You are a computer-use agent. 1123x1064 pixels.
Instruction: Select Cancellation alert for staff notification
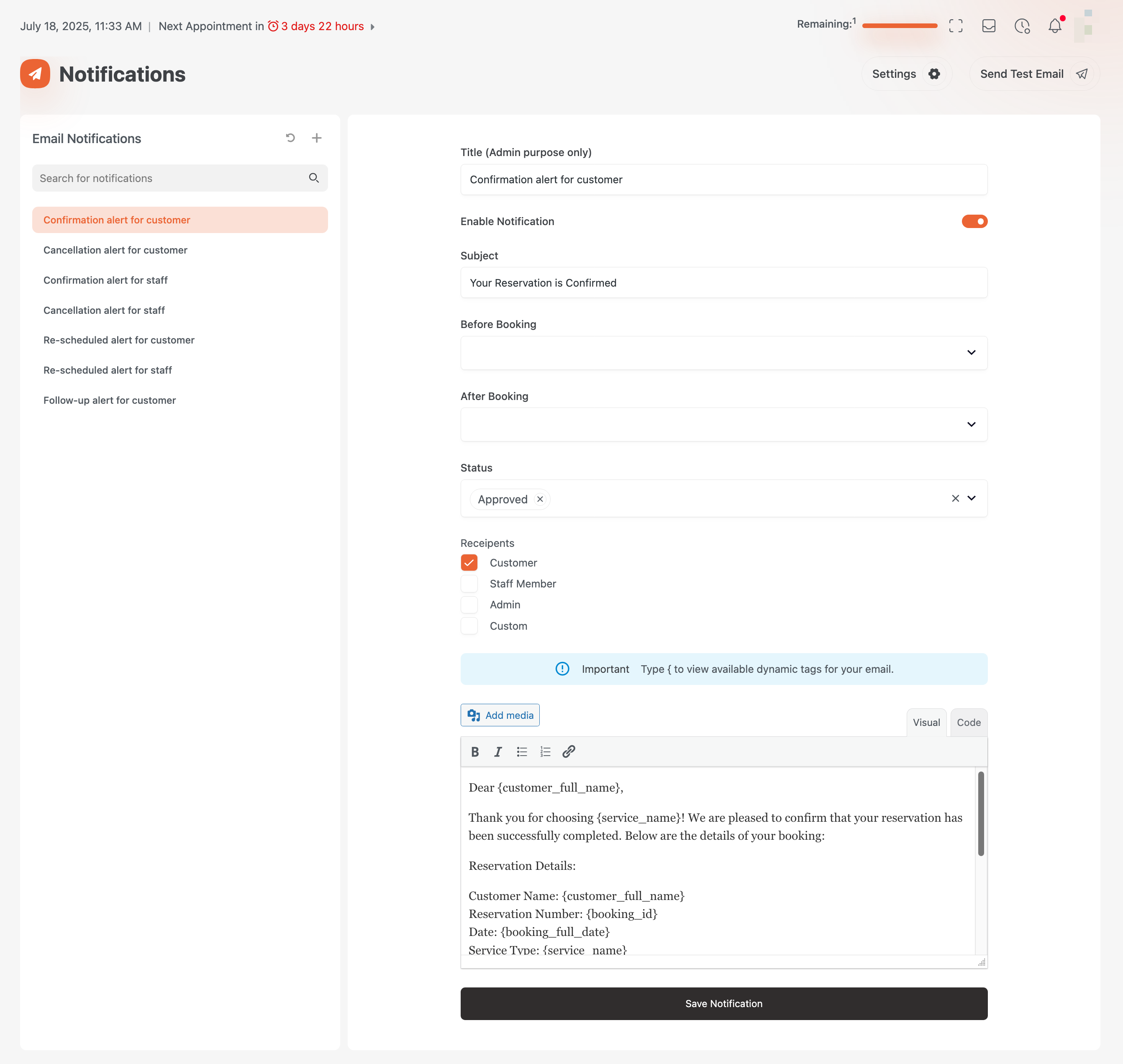tap(104, 310)
